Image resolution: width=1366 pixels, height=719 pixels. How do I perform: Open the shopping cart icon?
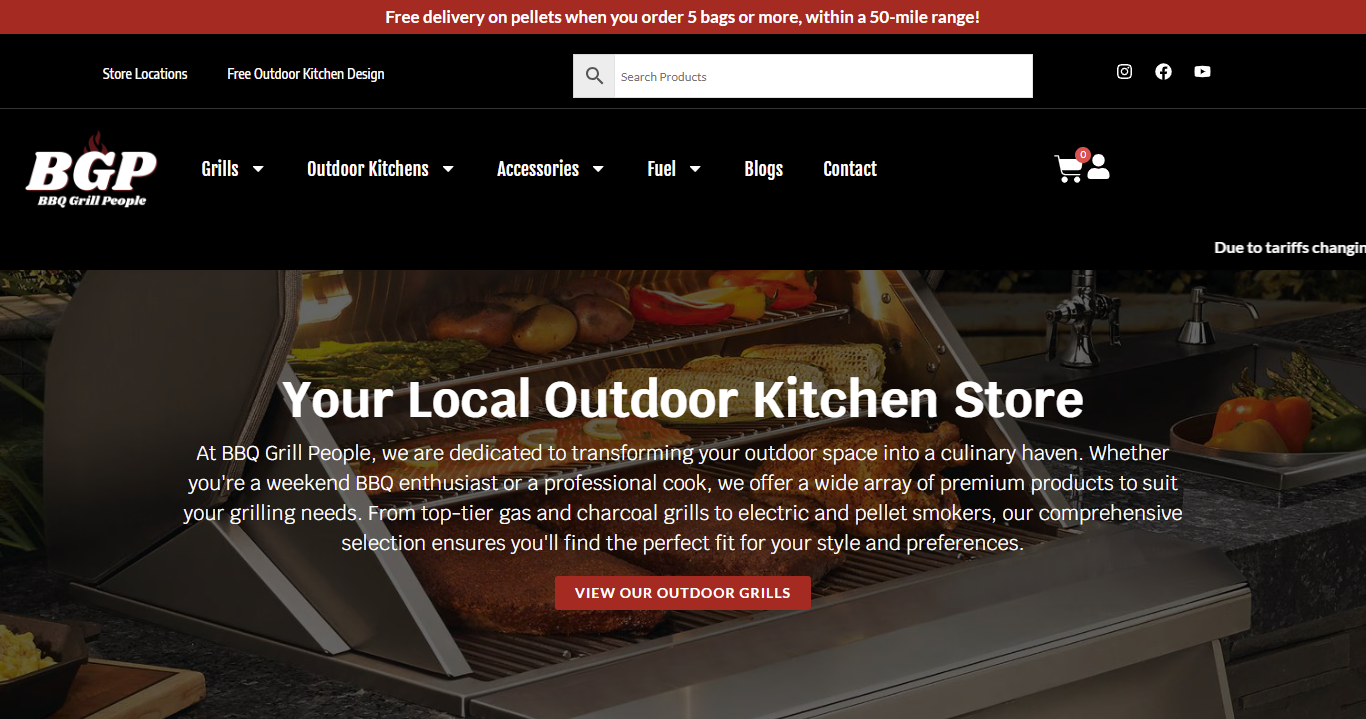[x=1068, y=169]
